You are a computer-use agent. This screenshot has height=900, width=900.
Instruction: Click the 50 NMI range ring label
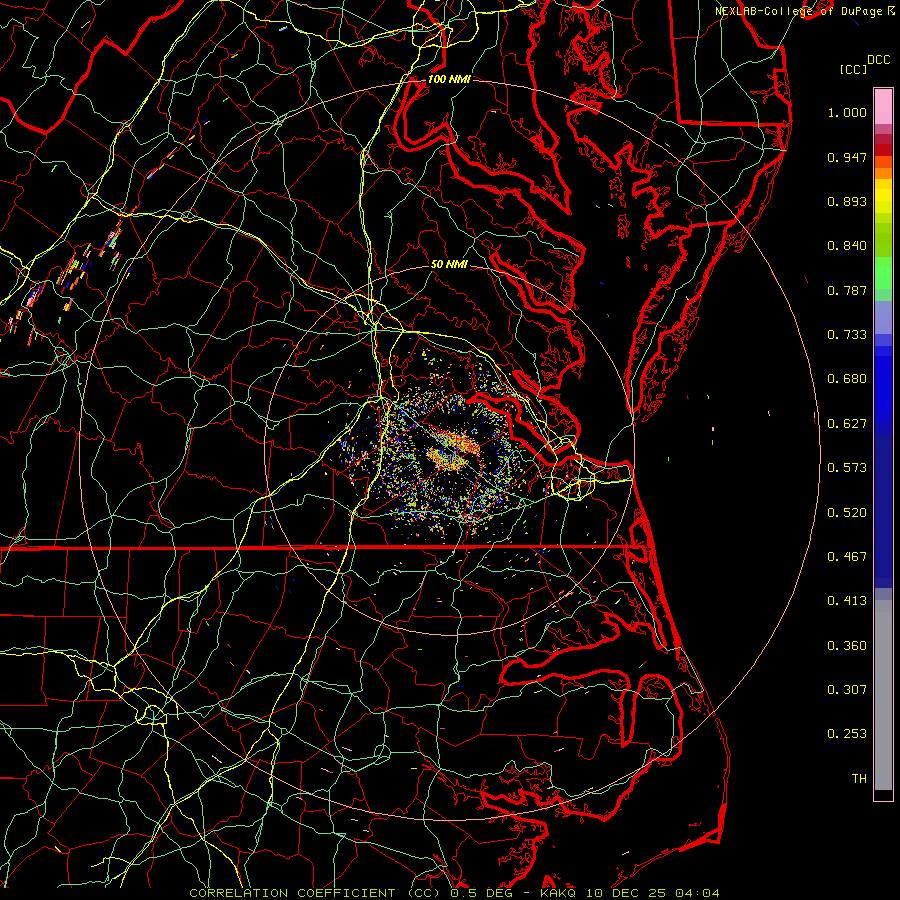tap(449, 264)
